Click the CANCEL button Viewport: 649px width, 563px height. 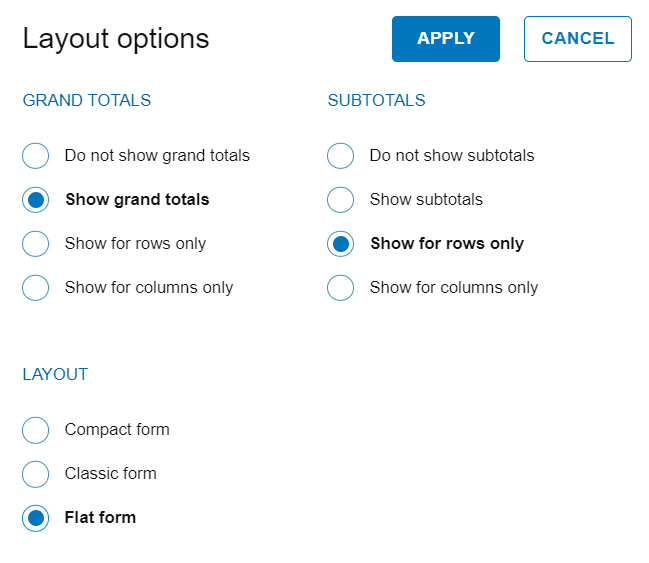(x=577, y=39)
